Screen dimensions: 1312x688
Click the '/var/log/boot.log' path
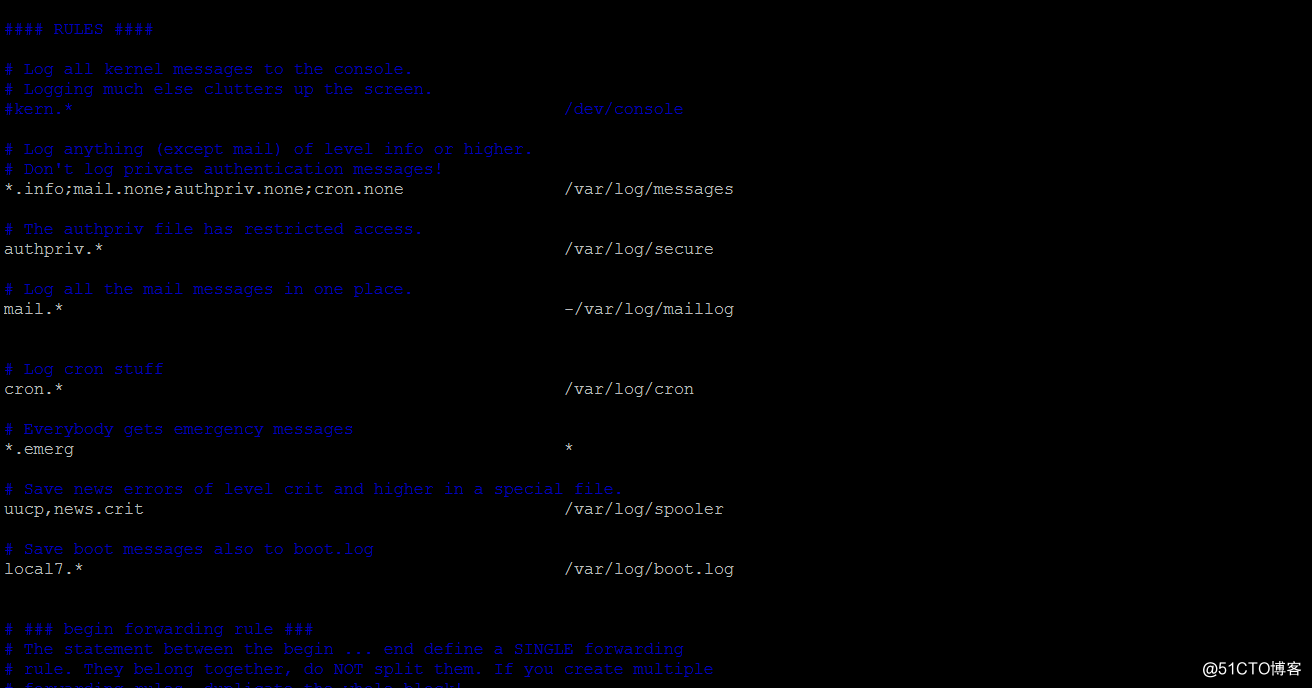(649, 569)
